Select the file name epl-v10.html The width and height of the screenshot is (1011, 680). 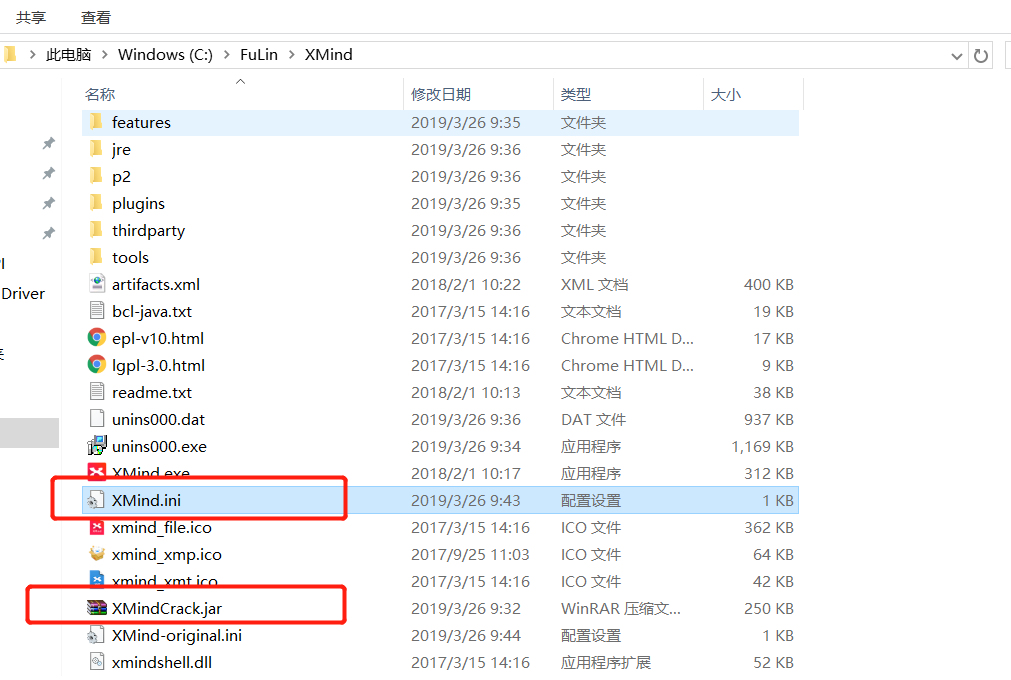click(x=158, y=338)
